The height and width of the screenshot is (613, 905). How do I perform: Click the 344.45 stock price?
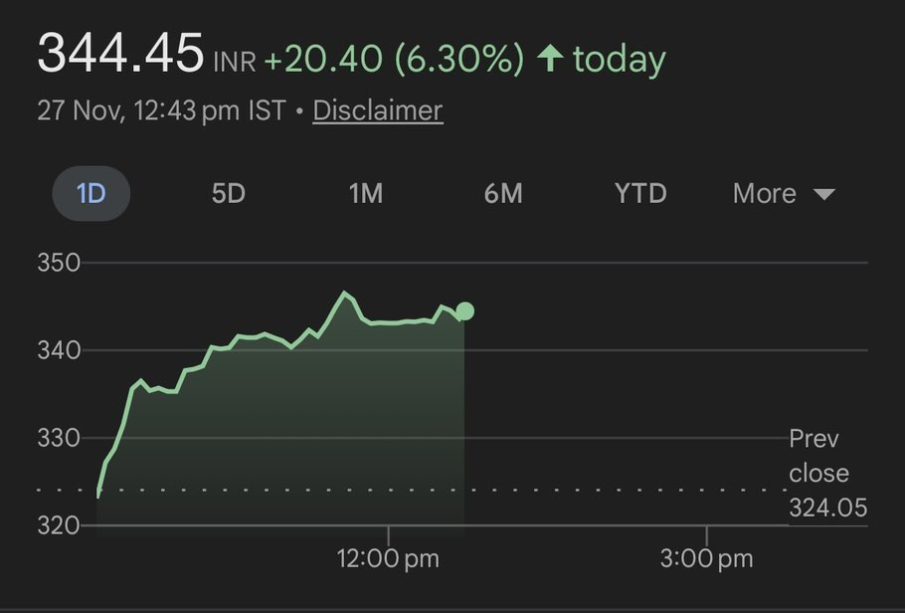pos(120,54)
